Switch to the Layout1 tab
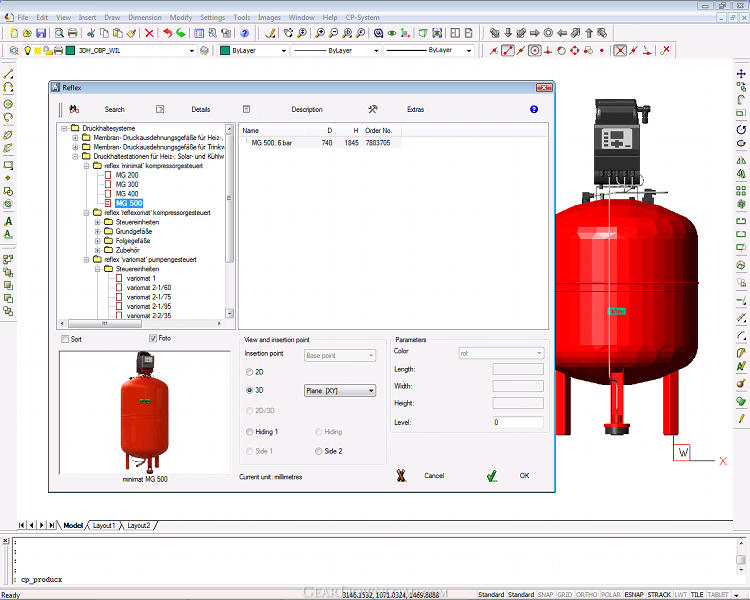This screenshot has height=600, width=750. click(104, 525)
